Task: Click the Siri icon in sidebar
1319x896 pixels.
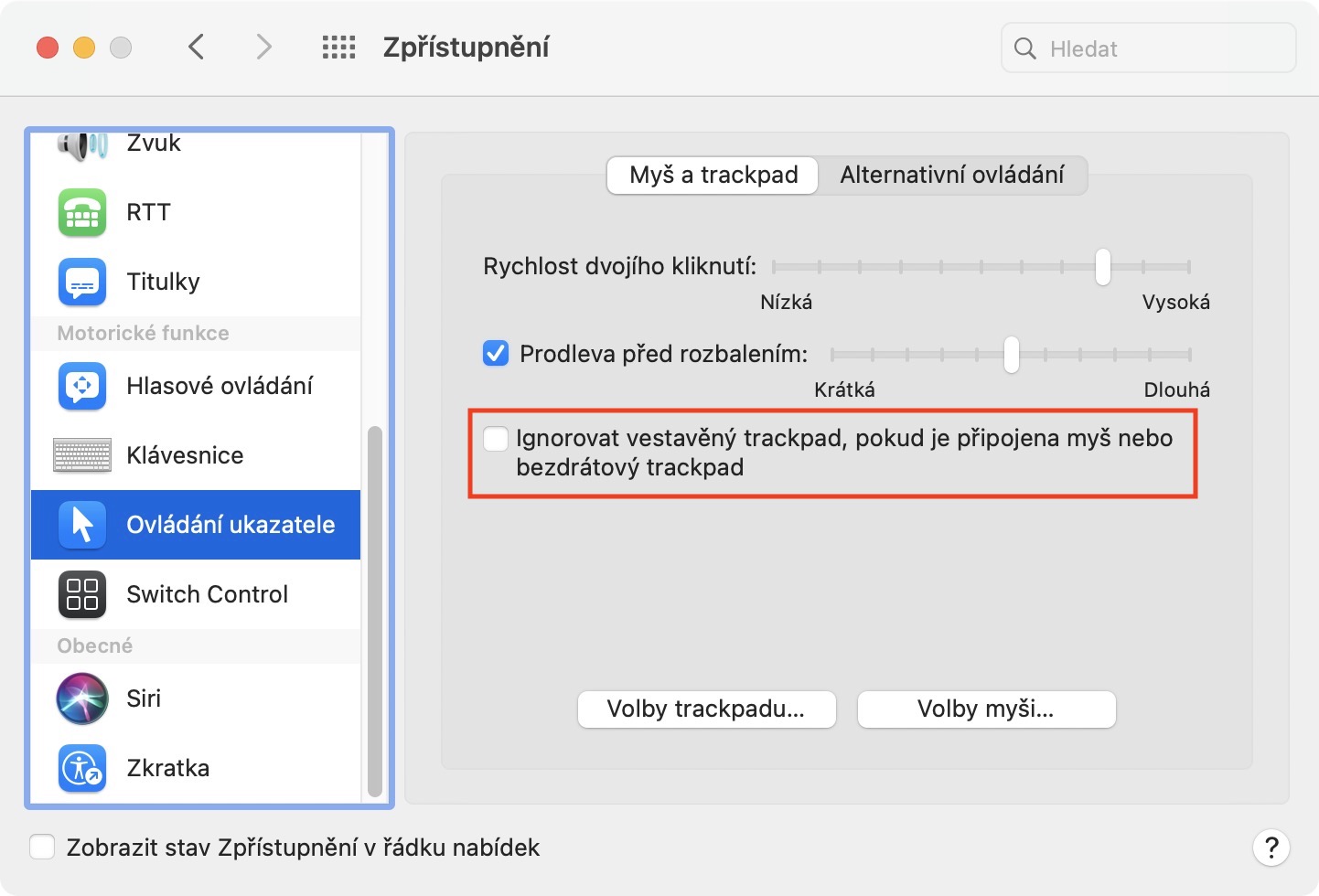Action: [82, 699]
